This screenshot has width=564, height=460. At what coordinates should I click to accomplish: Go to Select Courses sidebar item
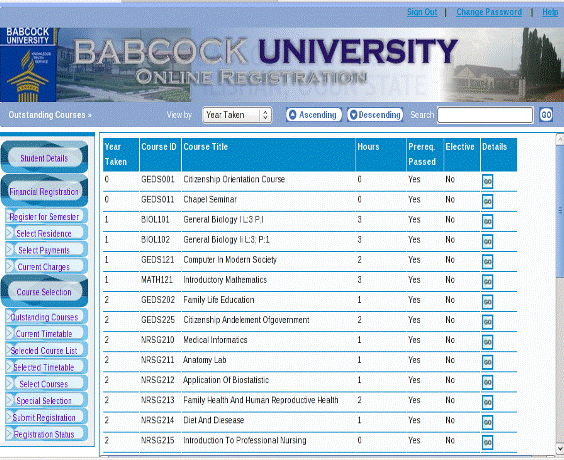46,384
